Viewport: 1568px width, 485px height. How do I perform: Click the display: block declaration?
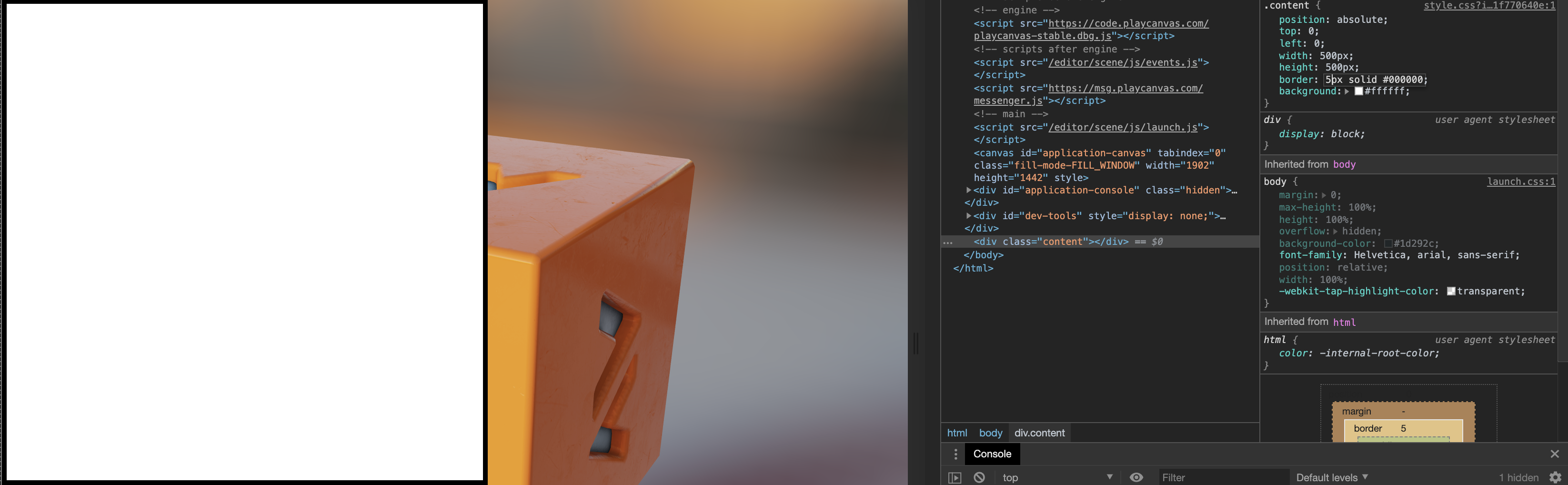tap(1321, 134)
